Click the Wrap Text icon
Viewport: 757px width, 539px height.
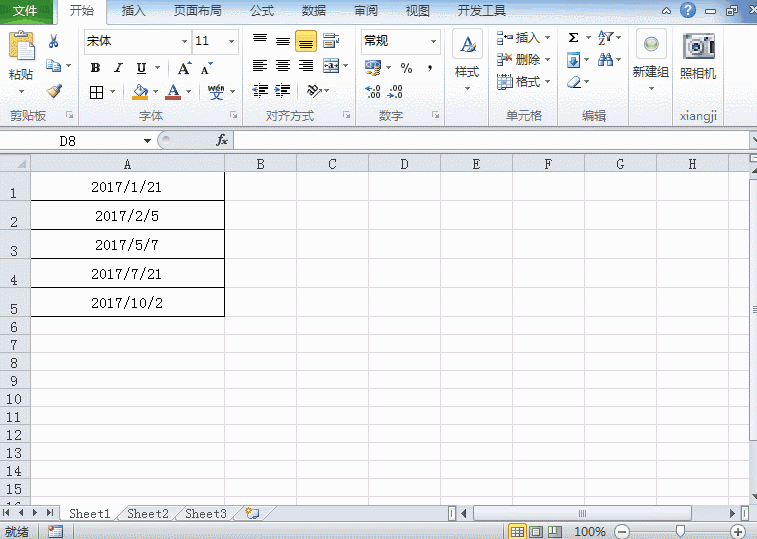[331, 41]
